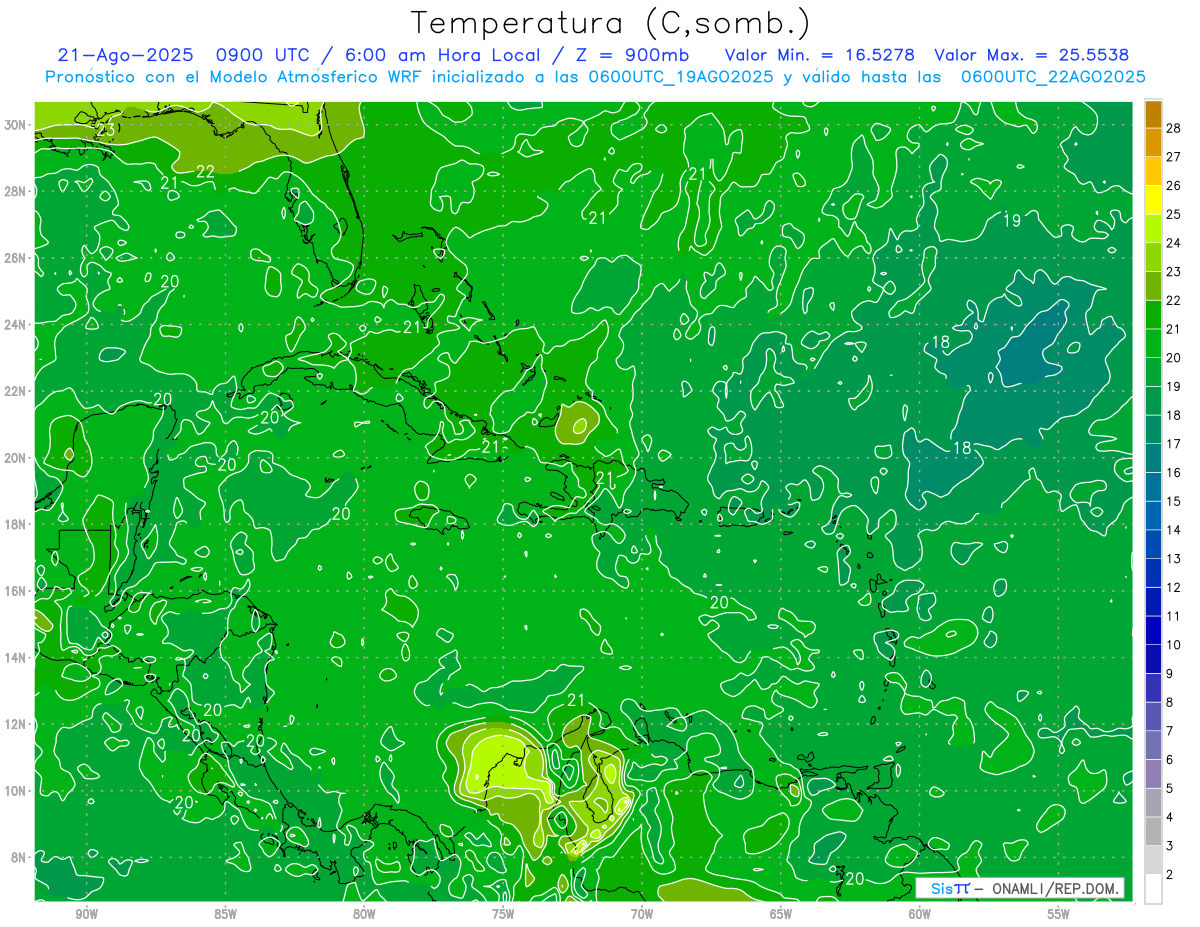Select valid-until time "0600UTC_22AGO2025"
Image resolution: width=1200 pixels, height=927 pixels.
(1053, 77)
